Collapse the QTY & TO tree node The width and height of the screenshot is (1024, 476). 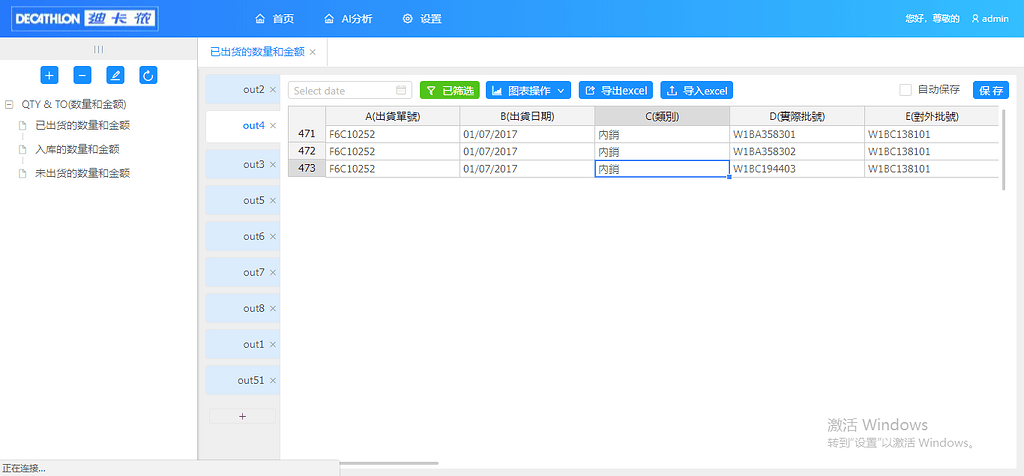pyautogui.click(x=9, y=104)
